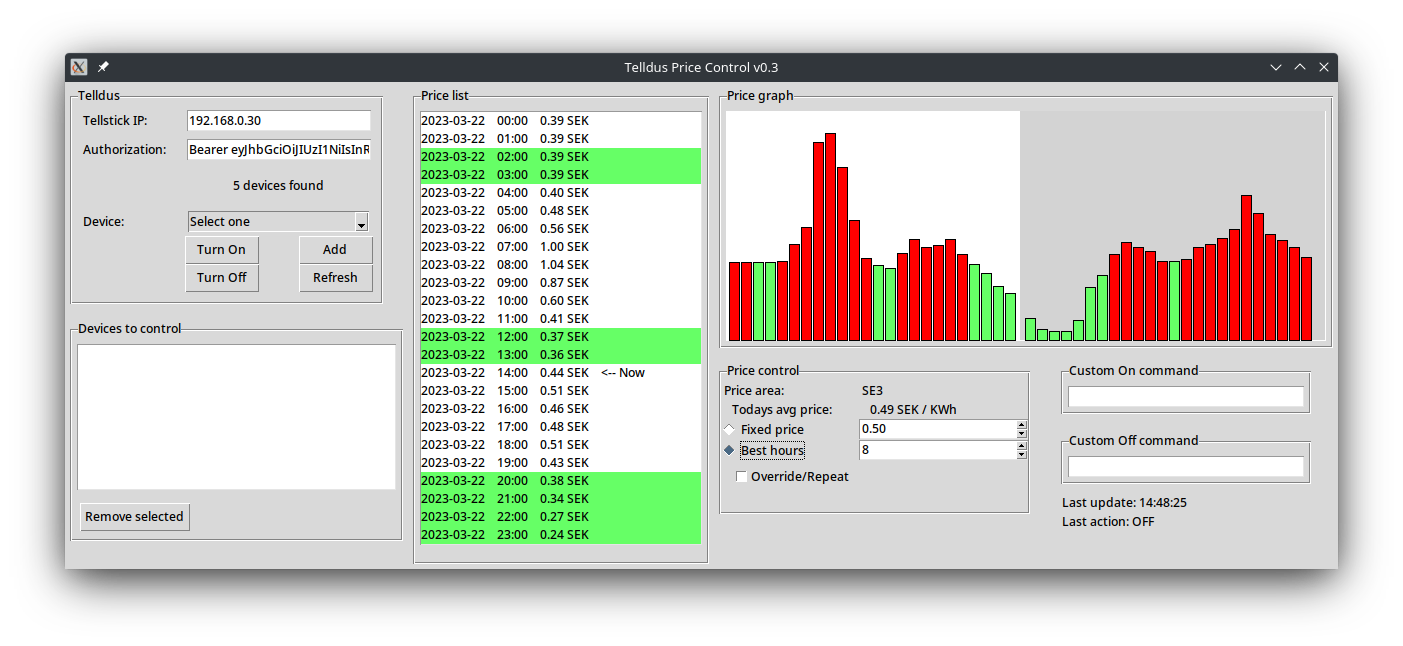Select the 09:00 0.87 SEK price row
1403x646 pixels.
[561, 282]
